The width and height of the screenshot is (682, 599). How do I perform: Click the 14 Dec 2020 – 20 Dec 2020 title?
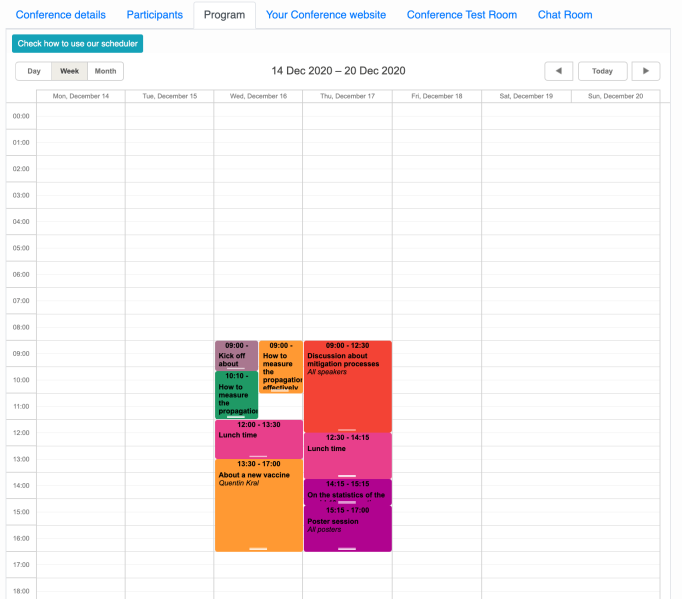tap(338, 71)
